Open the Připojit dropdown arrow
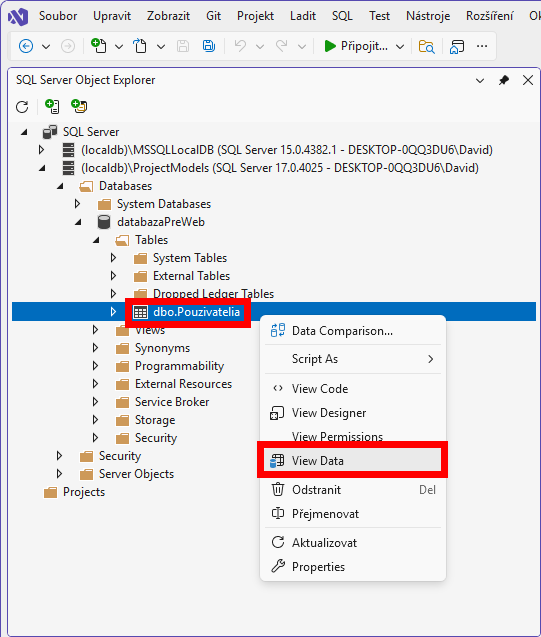Viewport: 541px width, 637px height. [400, 47]
